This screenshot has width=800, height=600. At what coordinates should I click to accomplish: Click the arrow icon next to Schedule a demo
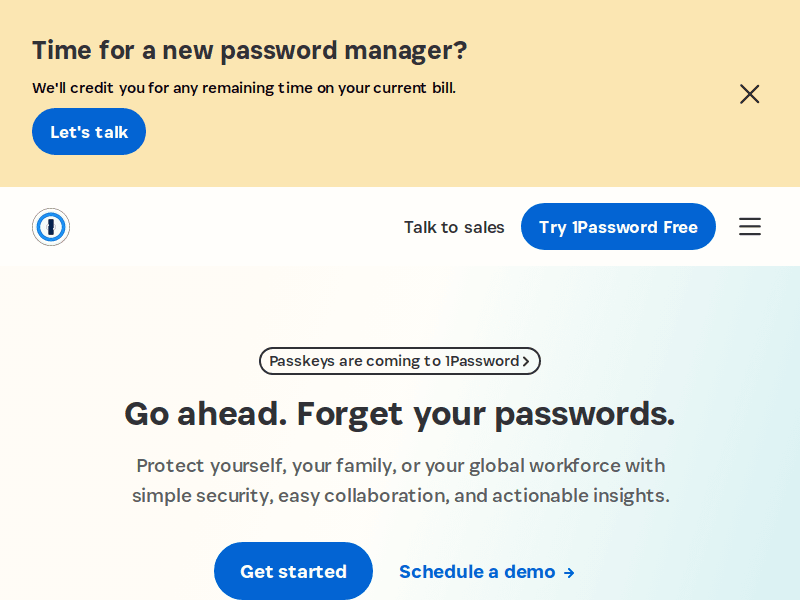click(569, 572)
